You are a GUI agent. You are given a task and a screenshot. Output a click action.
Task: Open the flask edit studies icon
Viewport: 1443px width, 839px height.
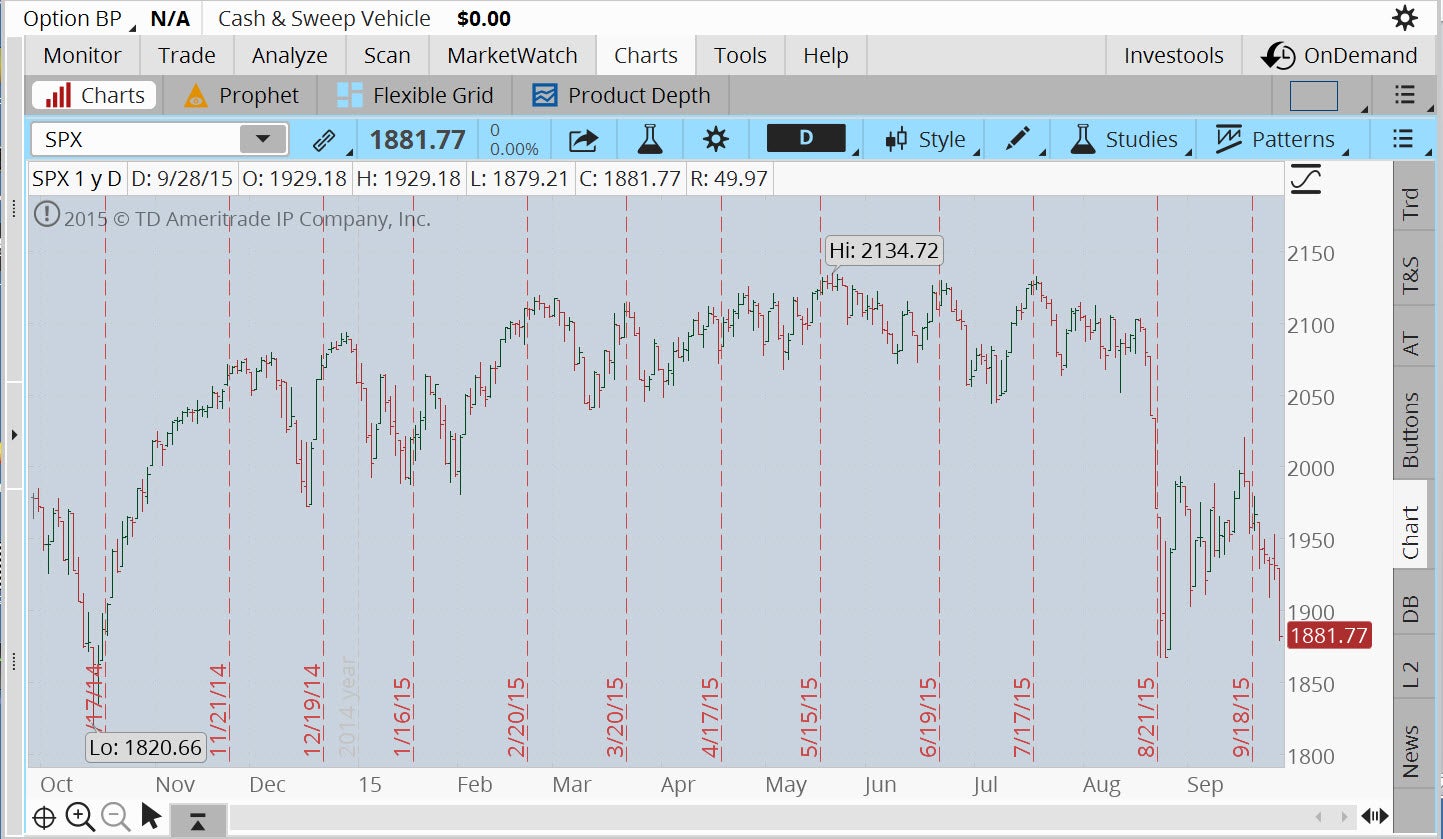[x=650, y=139]
